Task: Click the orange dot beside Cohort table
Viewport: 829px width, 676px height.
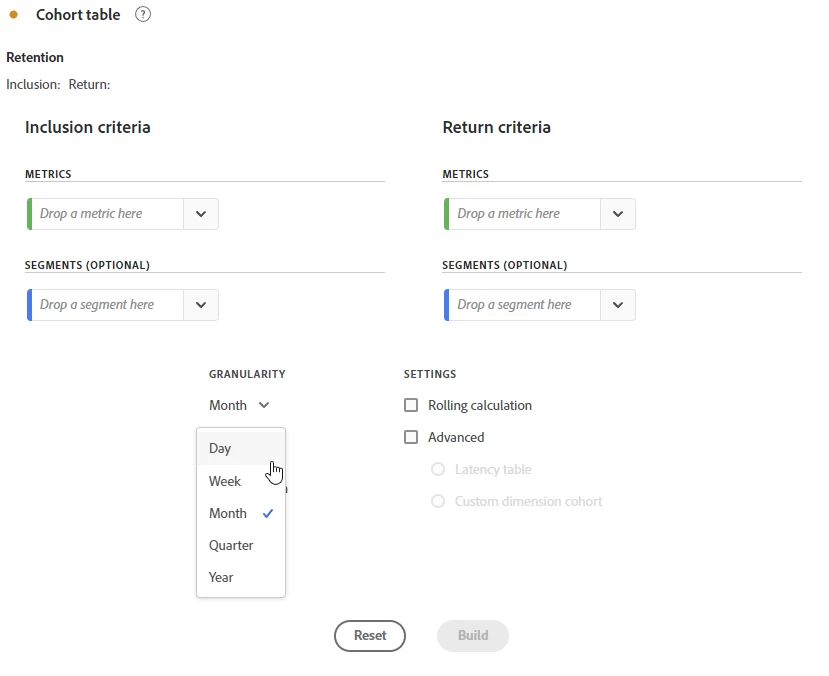Action: point(13,15)
